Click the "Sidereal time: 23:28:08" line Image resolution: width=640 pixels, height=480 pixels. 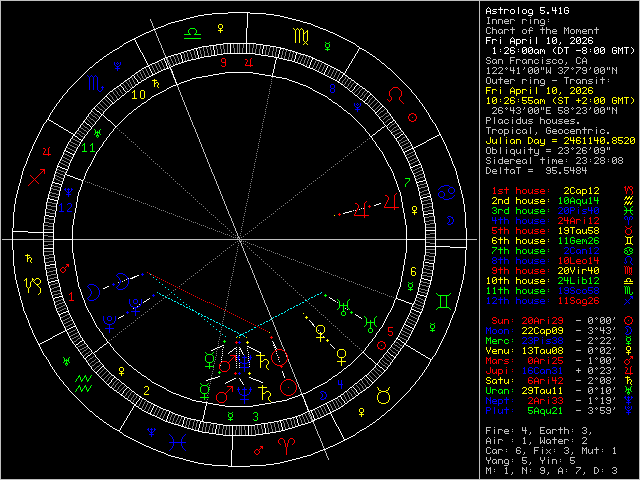coord(554,161)
